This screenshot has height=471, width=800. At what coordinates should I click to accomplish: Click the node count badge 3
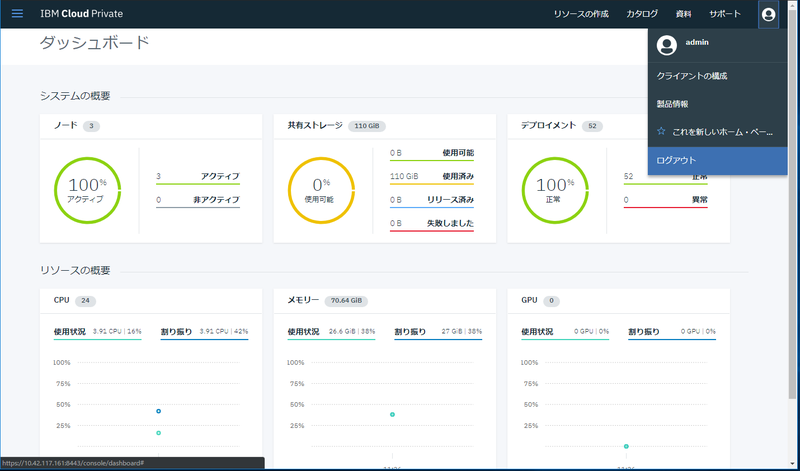91,126
